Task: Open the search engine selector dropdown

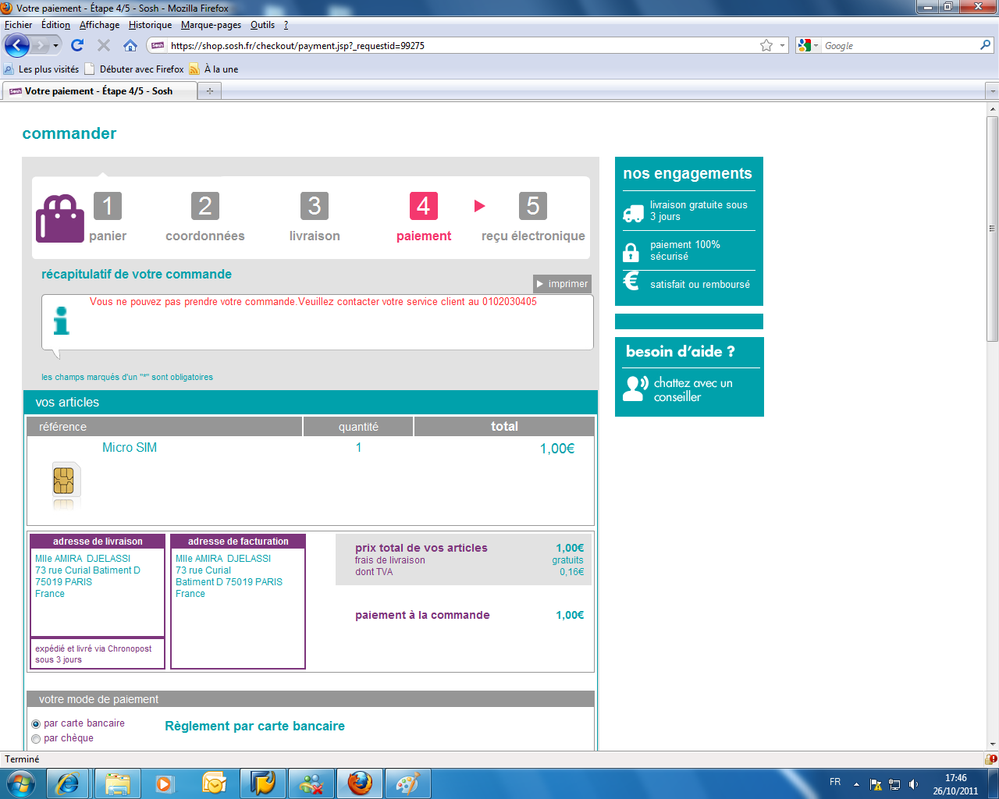Action: 808,46
